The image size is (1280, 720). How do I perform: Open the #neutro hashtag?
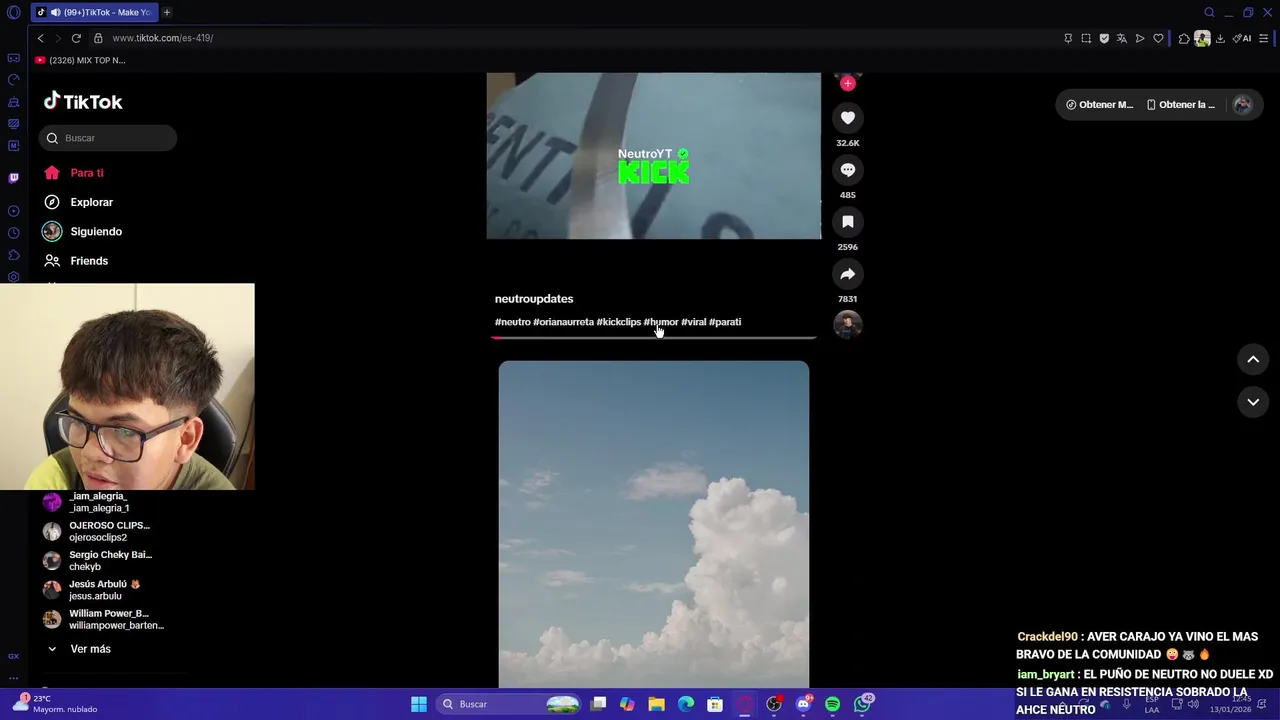point(513,322)
